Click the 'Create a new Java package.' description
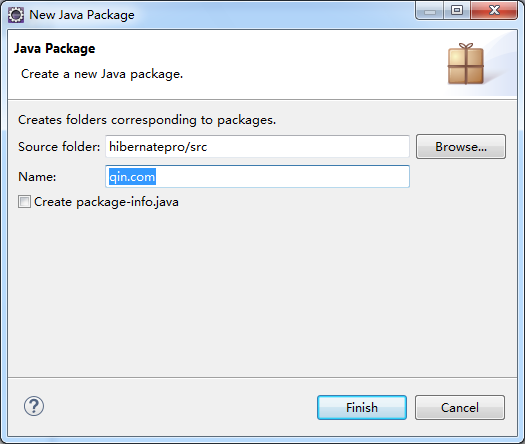The width and height of the screenshot is (525, 444). [102, 74]
